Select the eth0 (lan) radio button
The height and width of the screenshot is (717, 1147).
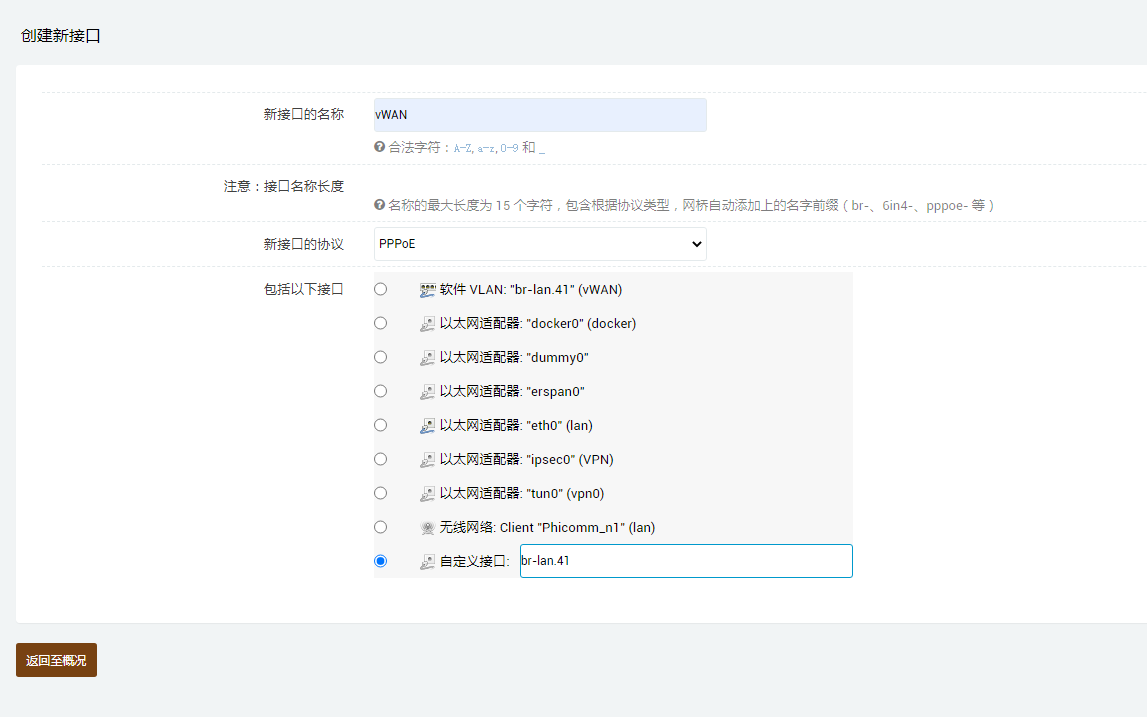[380, 425]
